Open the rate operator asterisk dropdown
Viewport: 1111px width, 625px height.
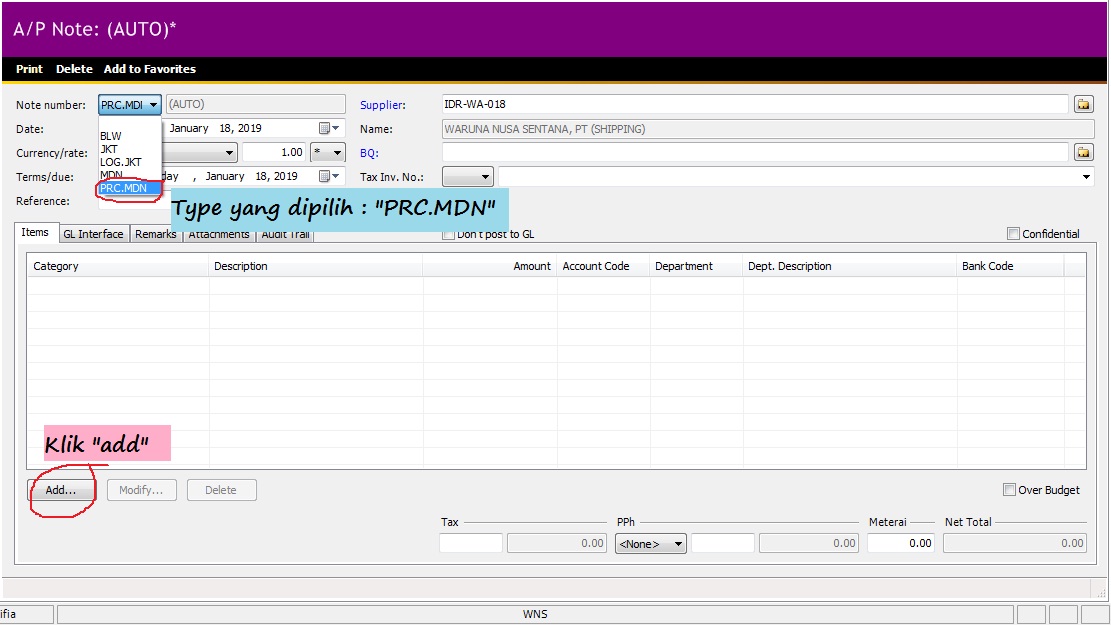pos(327,153)
